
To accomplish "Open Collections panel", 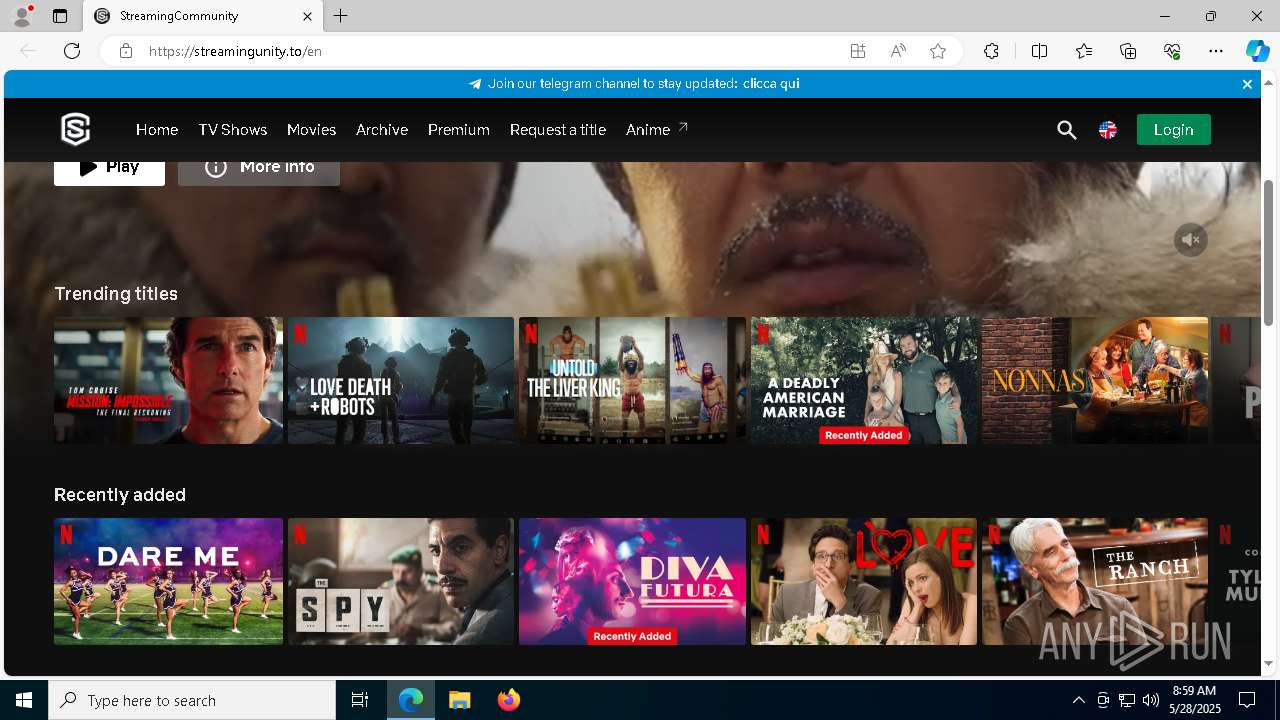I will pyautogui.click(x=1128, y=51).
